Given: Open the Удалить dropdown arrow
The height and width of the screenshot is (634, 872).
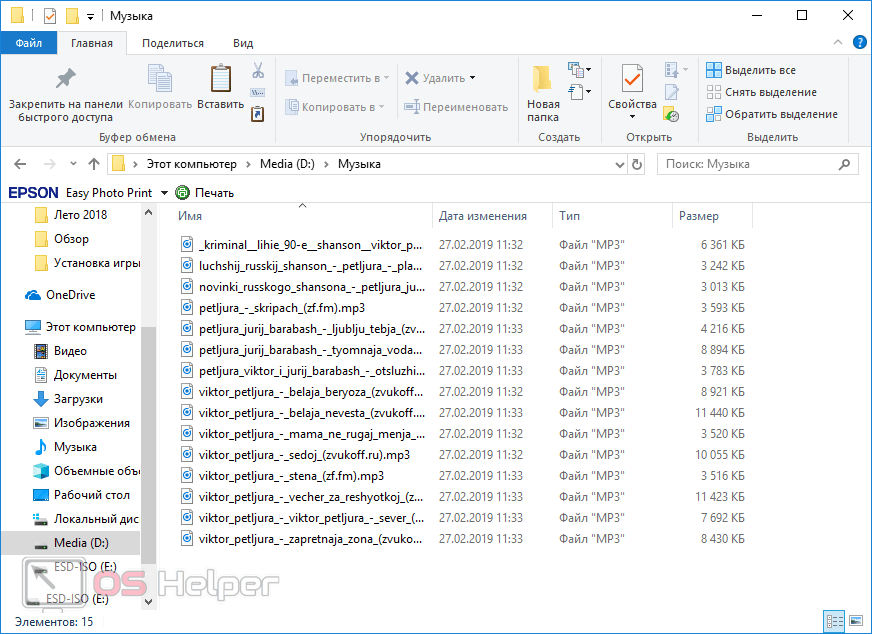Looking at the screenshot, I should tap(472, 78).
